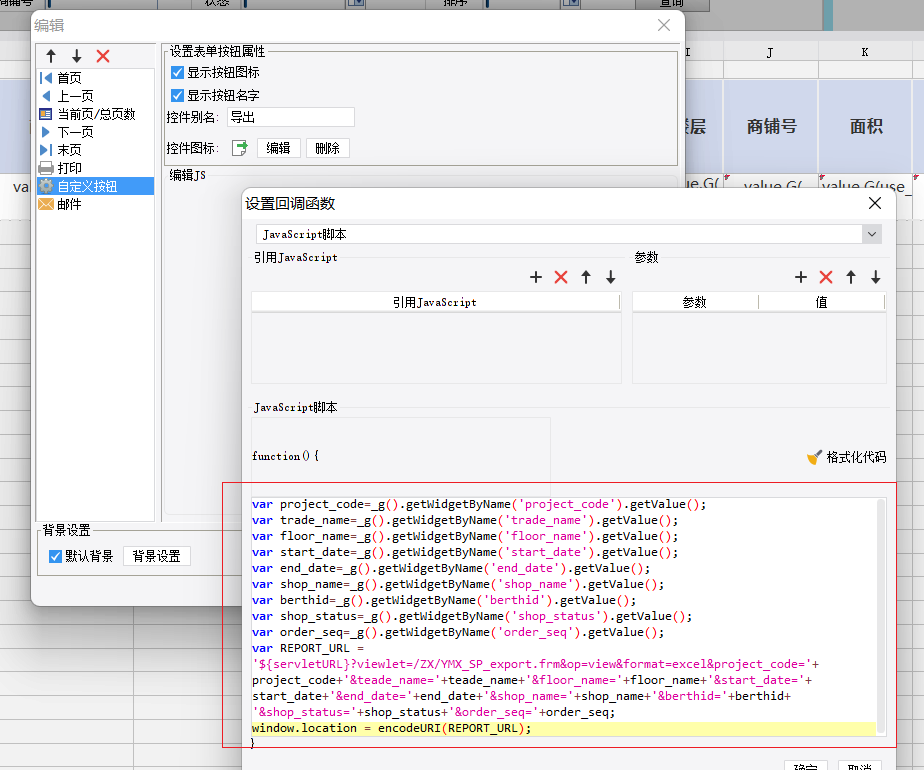Click the 格式化代码 format code broom icon
Screen dimensions: 924x770
tap(815, 457)
